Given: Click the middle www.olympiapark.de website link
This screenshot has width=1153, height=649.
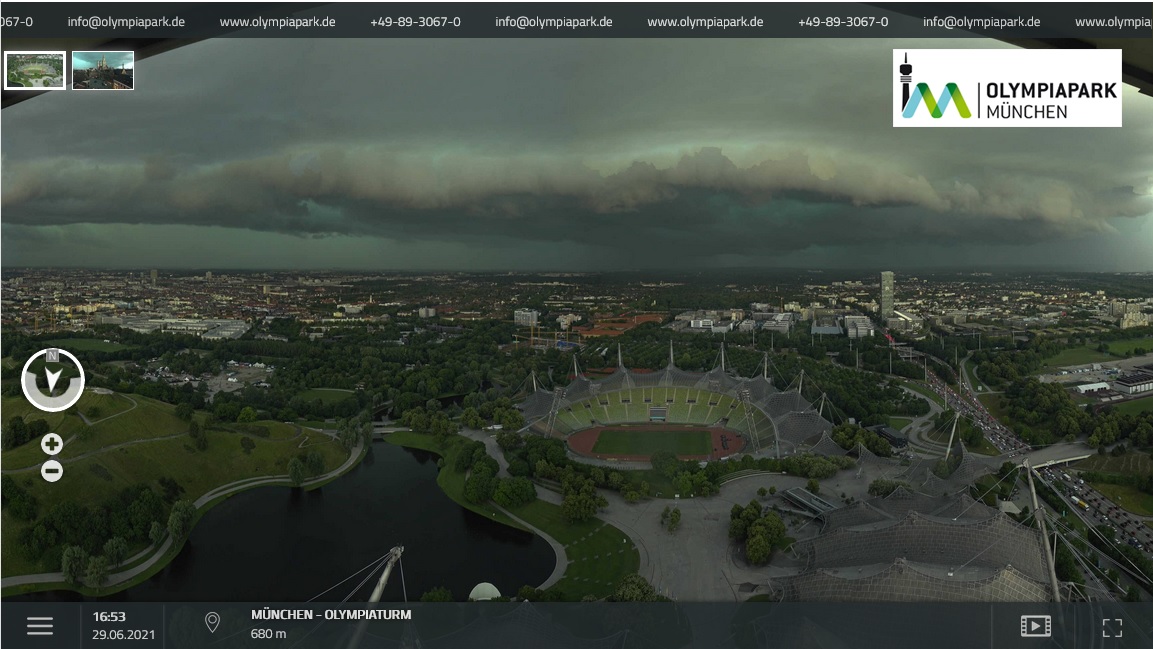Looking at the screenshot, I should click(705, 22).
